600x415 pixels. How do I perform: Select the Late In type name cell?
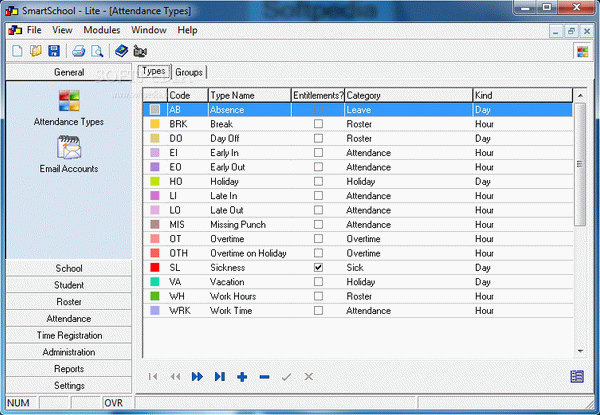(249, 196)
